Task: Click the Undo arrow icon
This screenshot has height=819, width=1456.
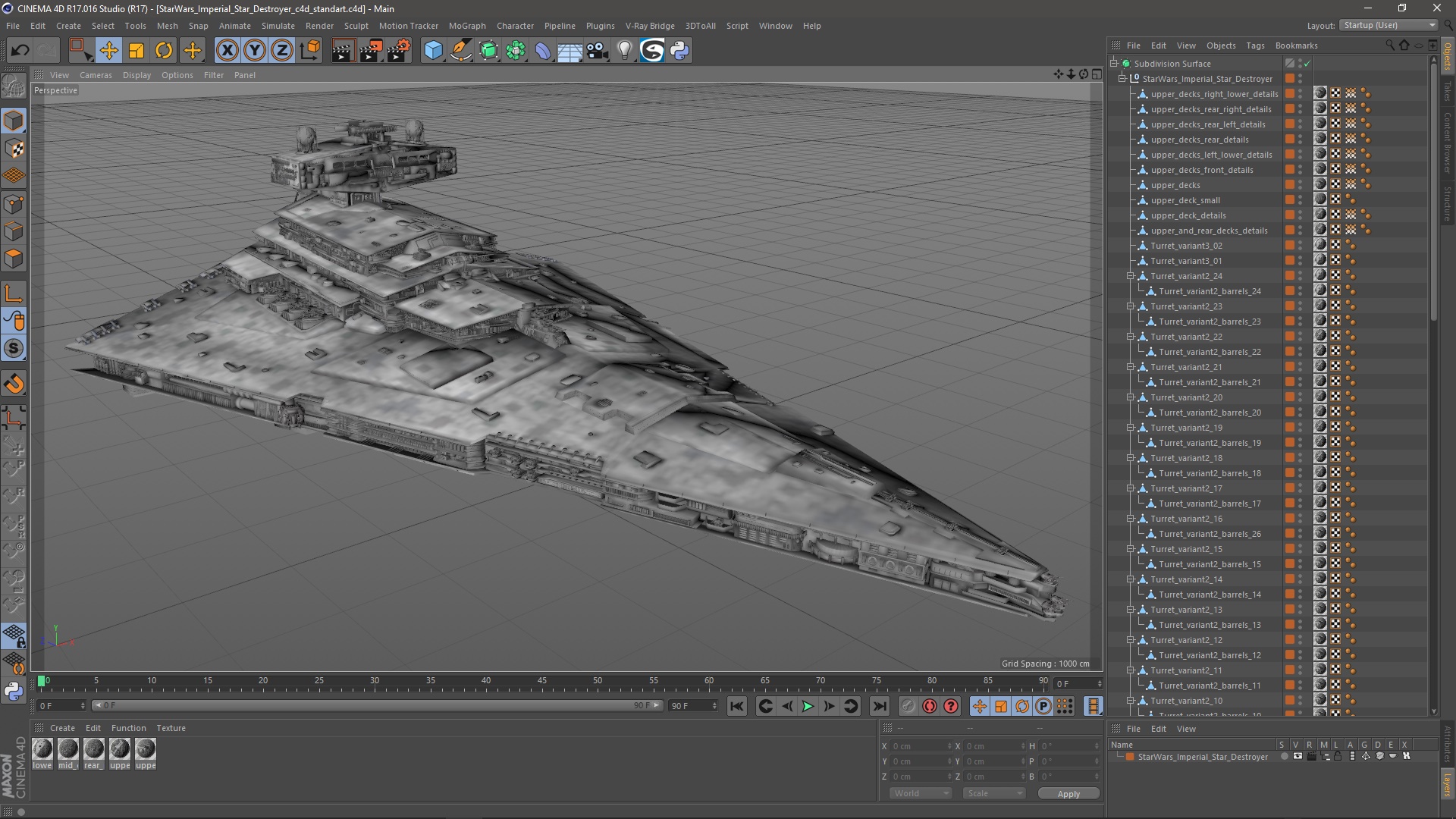Action: tap(20, 51)
